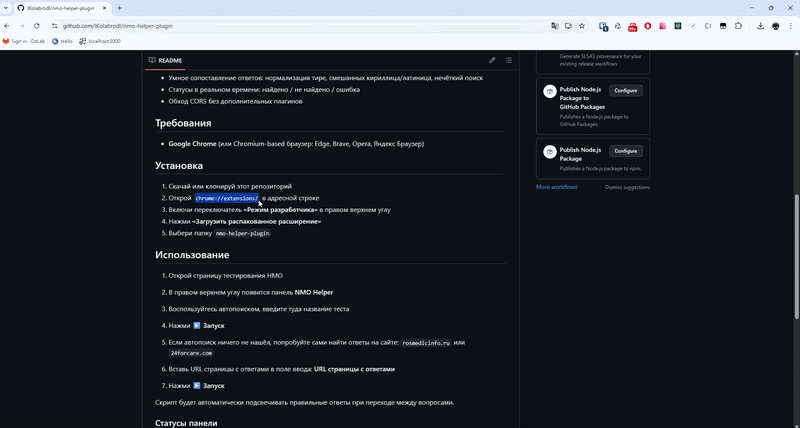Open the trello bookmark

click(x=62, y=41)
